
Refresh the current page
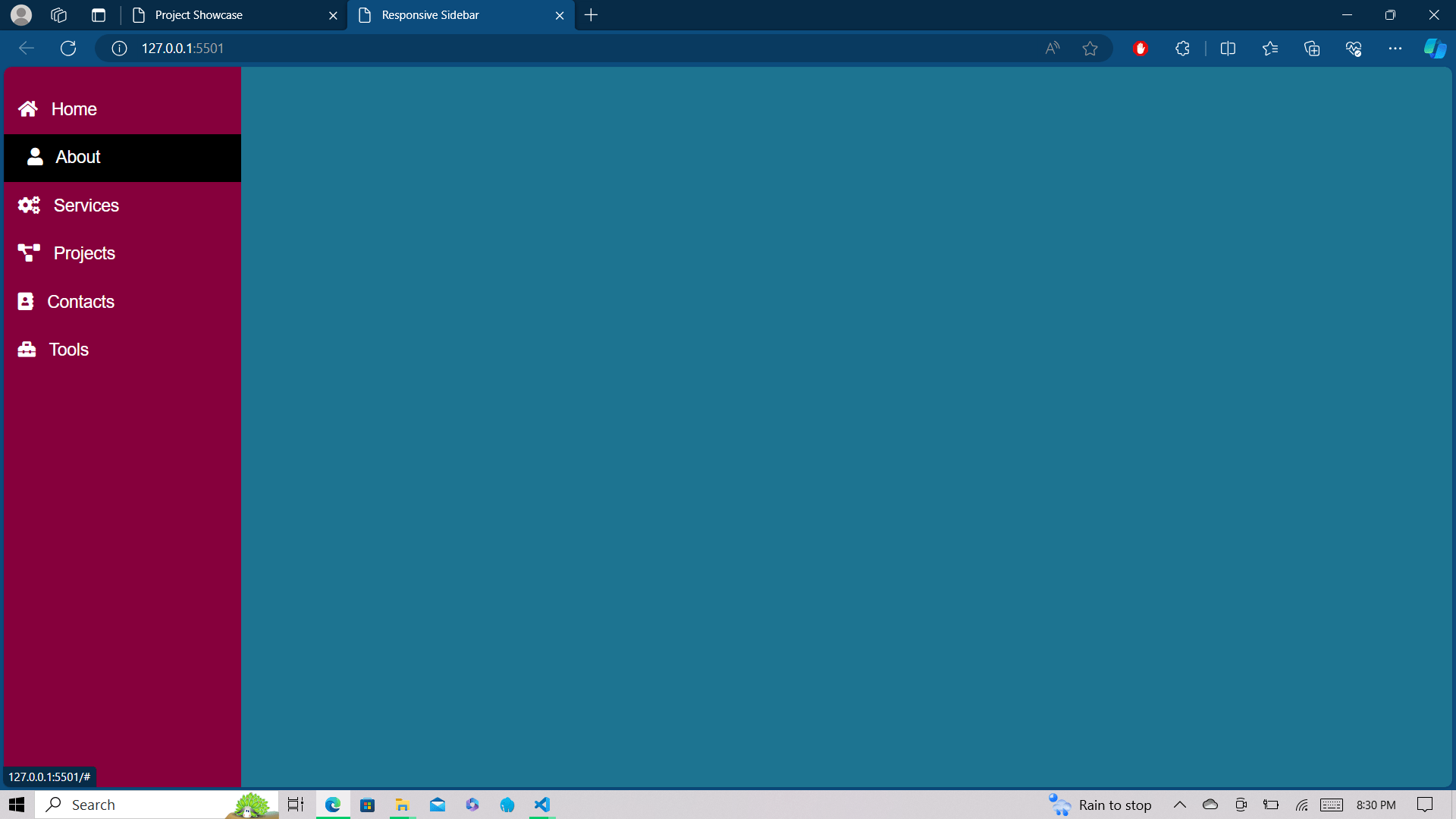point(68,49)
